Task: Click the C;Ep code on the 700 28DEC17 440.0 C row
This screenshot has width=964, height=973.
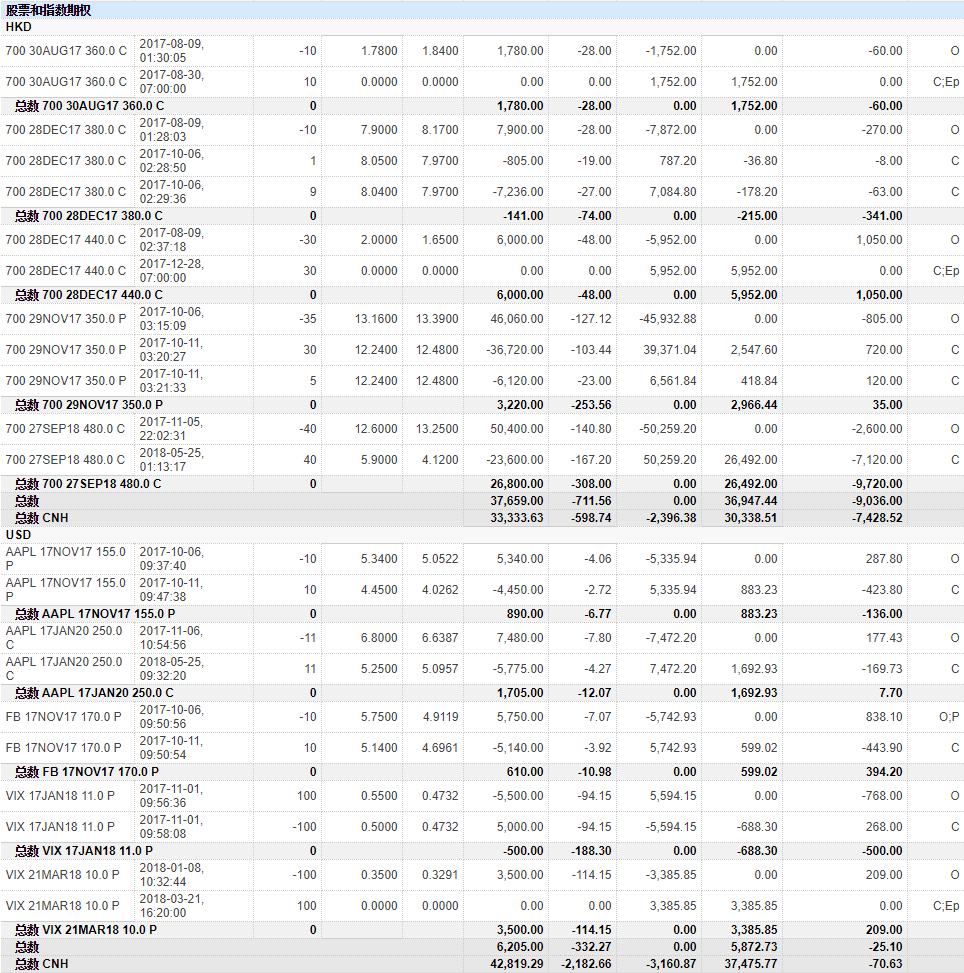Action: pos(946,271)
